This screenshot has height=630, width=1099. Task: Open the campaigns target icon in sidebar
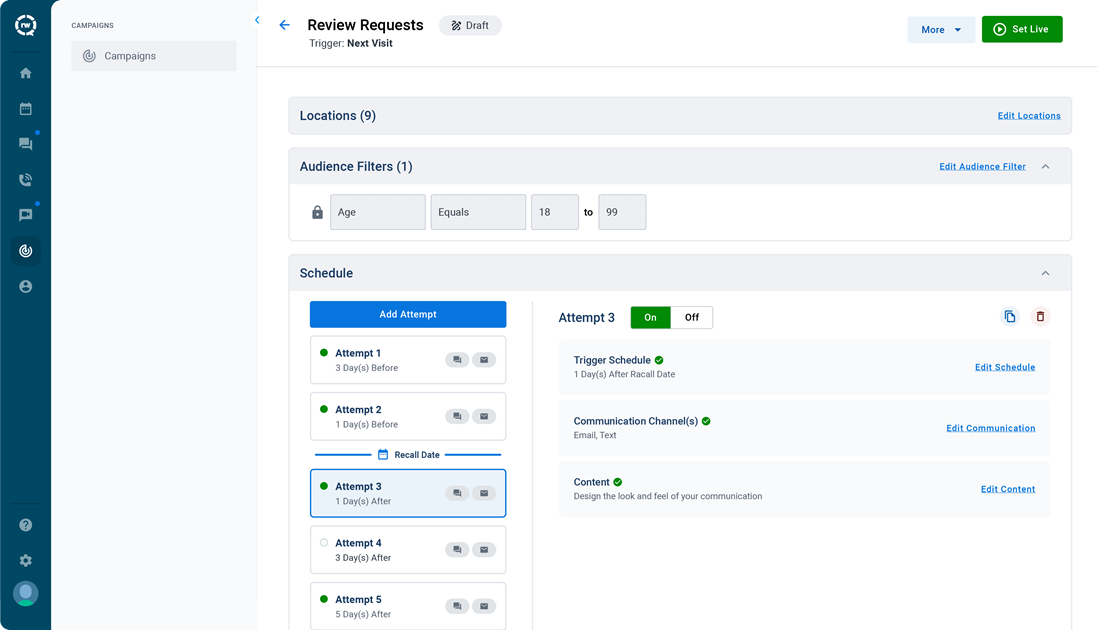click(x=25, y=251)
